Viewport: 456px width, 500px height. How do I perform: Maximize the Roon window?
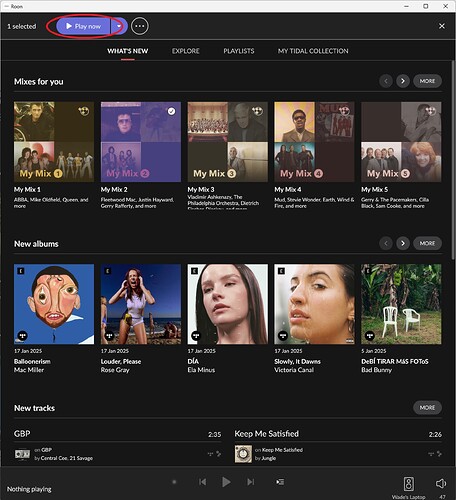click(426, 6)
